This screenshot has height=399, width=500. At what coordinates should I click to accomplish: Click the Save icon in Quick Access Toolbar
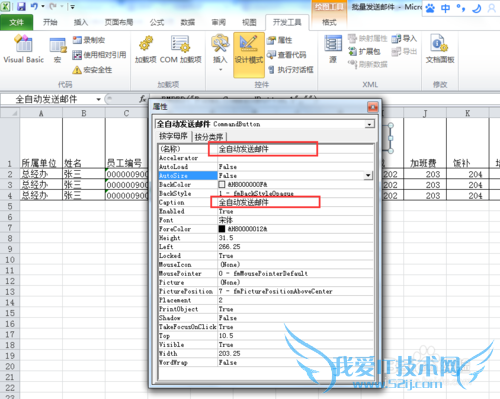(x=21, y=6)
